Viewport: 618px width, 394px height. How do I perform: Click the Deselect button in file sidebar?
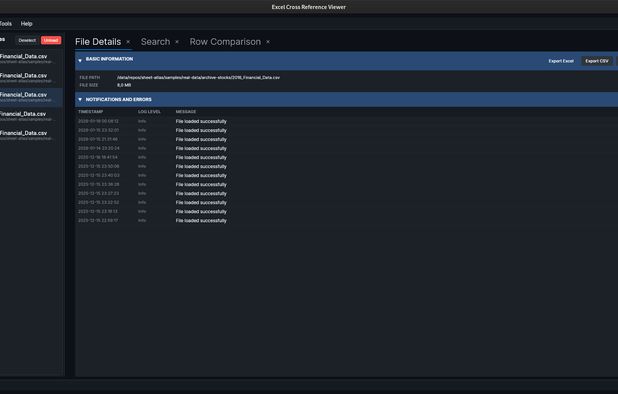[27, 40]
